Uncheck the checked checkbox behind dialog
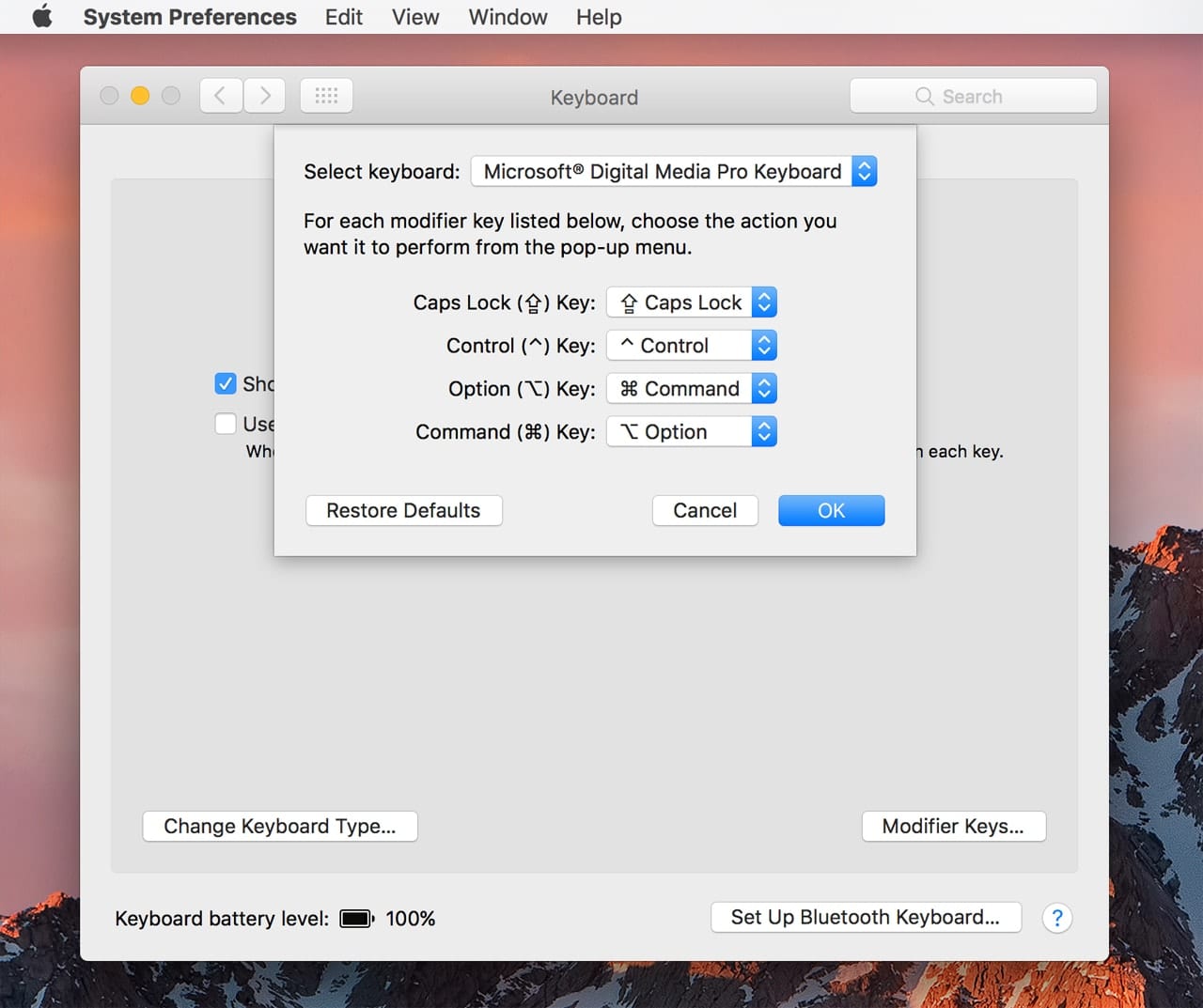Image resolution: width=1203 pixels, height=1008 pixels. click(x=226, y=383)
